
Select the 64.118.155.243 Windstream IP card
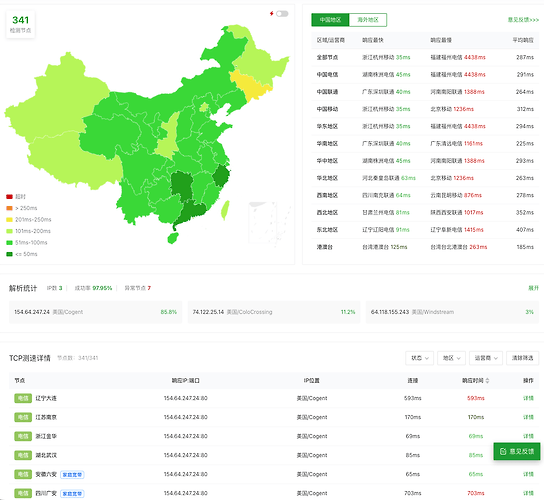(x=452, y=312)
